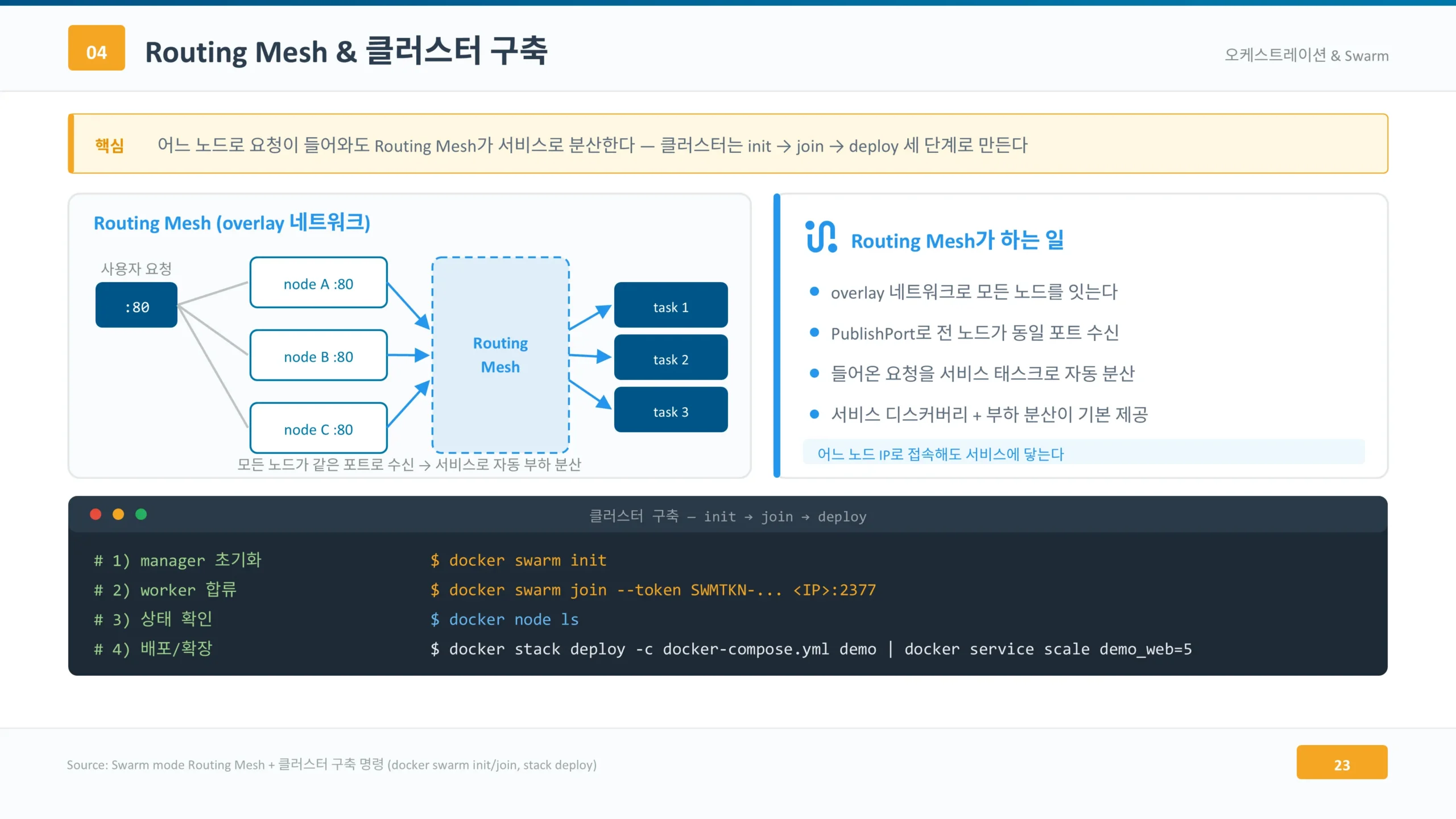Image resolution: width=1456 pixels, height=819 pixels.
Task: Click the Routing Mesh (overlay 네트워크) heading
Action: click(232, 222)
